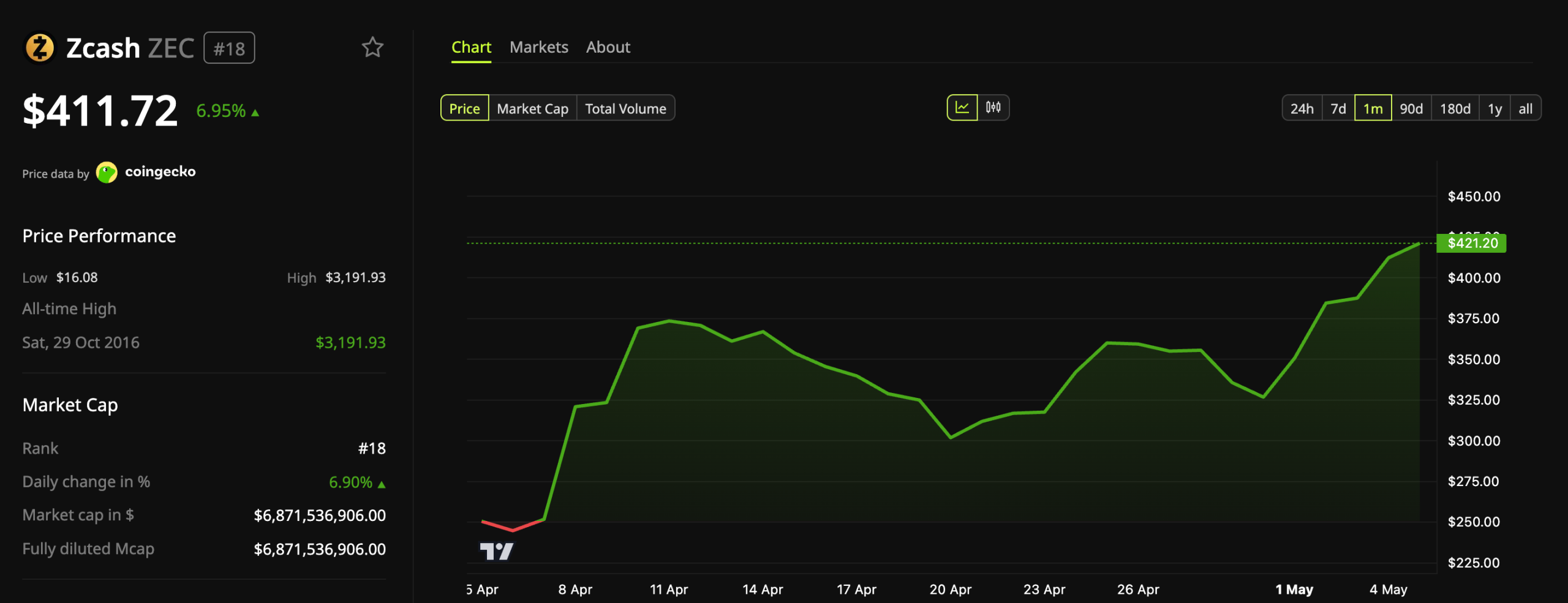Click the 6.90% daily change value
1568x603 pixels.
tap(357, 482)
